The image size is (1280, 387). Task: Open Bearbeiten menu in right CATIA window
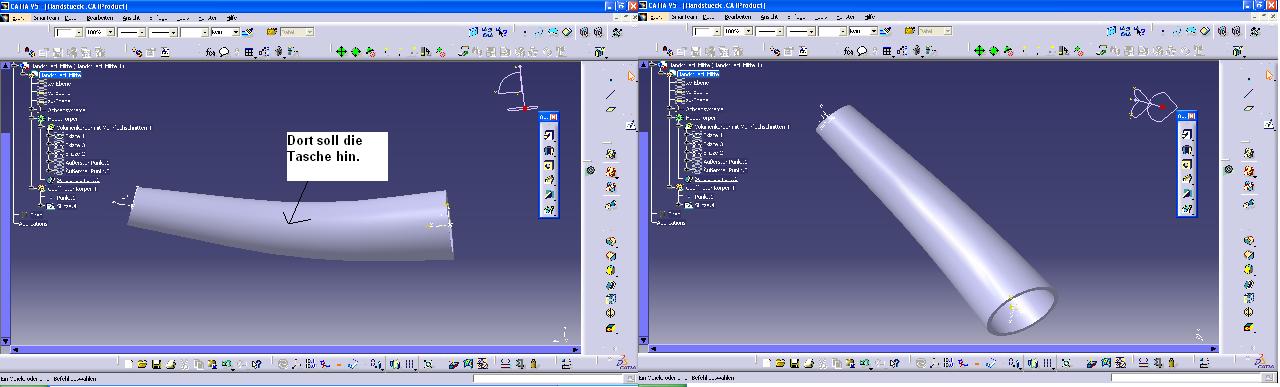point(737,18)
